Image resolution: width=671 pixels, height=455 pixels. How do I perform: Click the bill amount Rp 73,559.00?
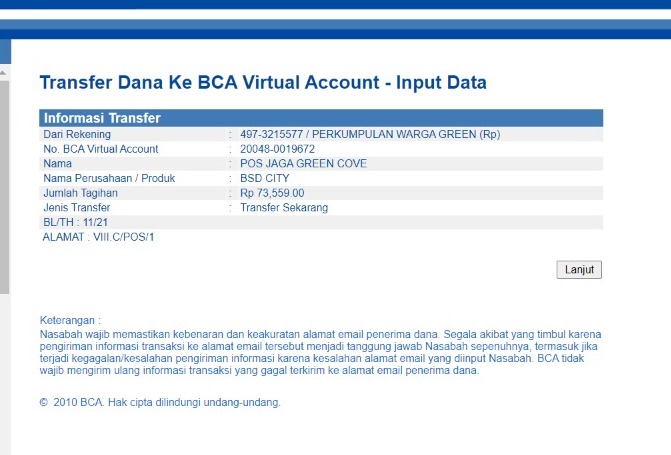point(272,193)
